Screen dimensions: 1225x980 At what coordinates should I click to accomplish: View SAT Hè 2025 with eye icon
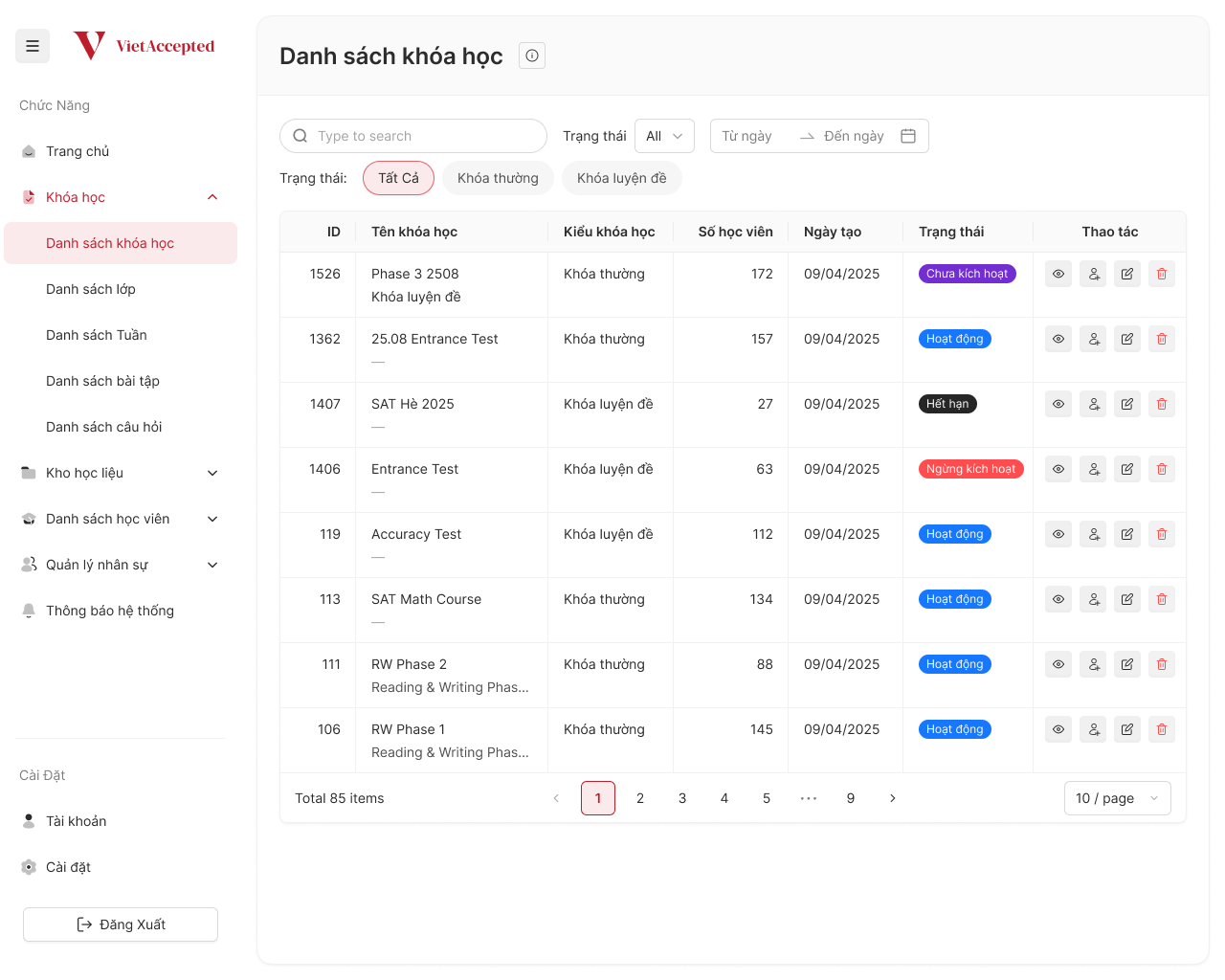pyautogui.click(x=1058, y=404)
